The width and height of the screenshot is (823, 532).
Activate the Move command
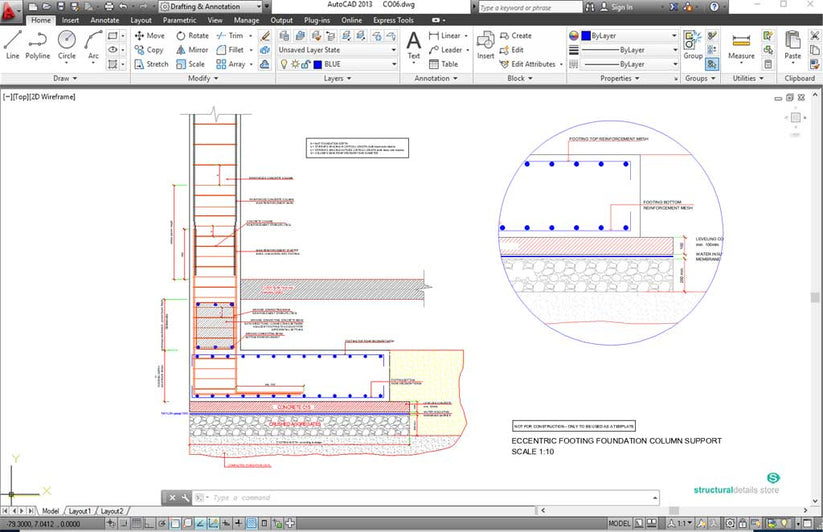coord(150,36)
